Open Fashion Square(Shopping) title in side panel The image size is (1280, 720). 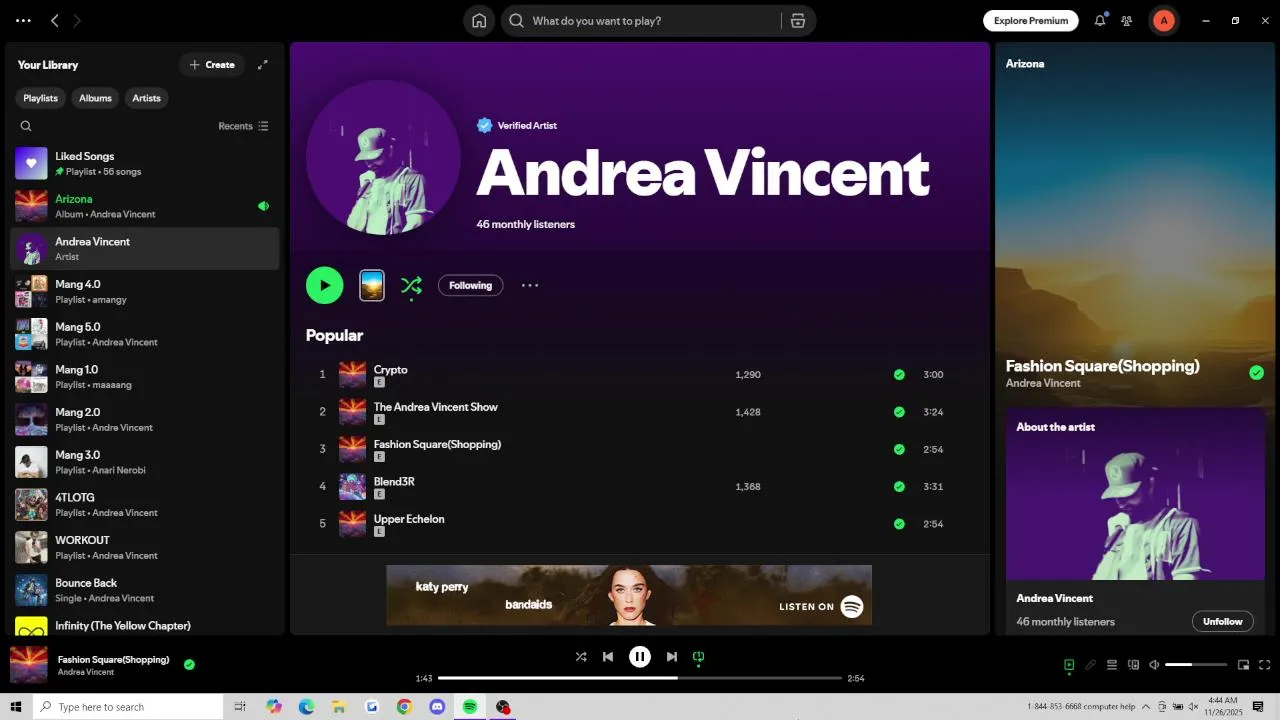click(1102, 366)
